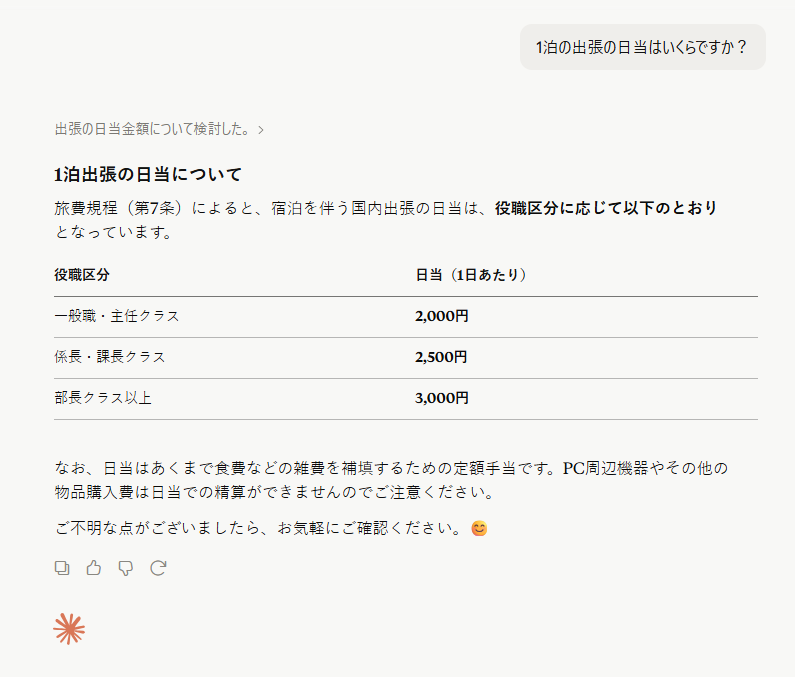The image size is (795, 677).
Task: Select the 部長クラス以上 row label
Action: pos(103,398)
